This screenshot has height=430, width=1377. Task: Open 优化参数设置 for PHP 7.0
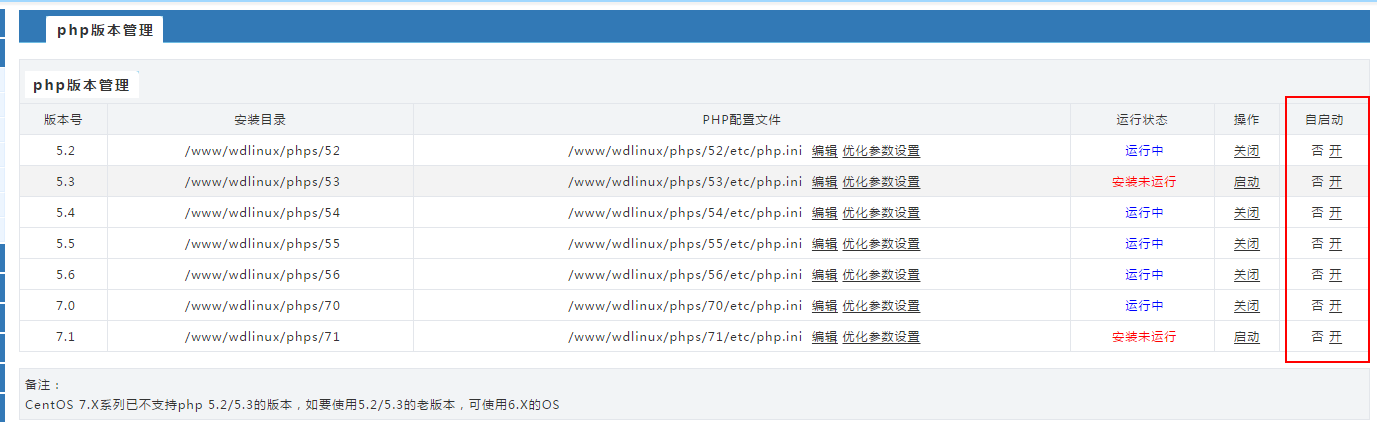click(x=881, y=306)
